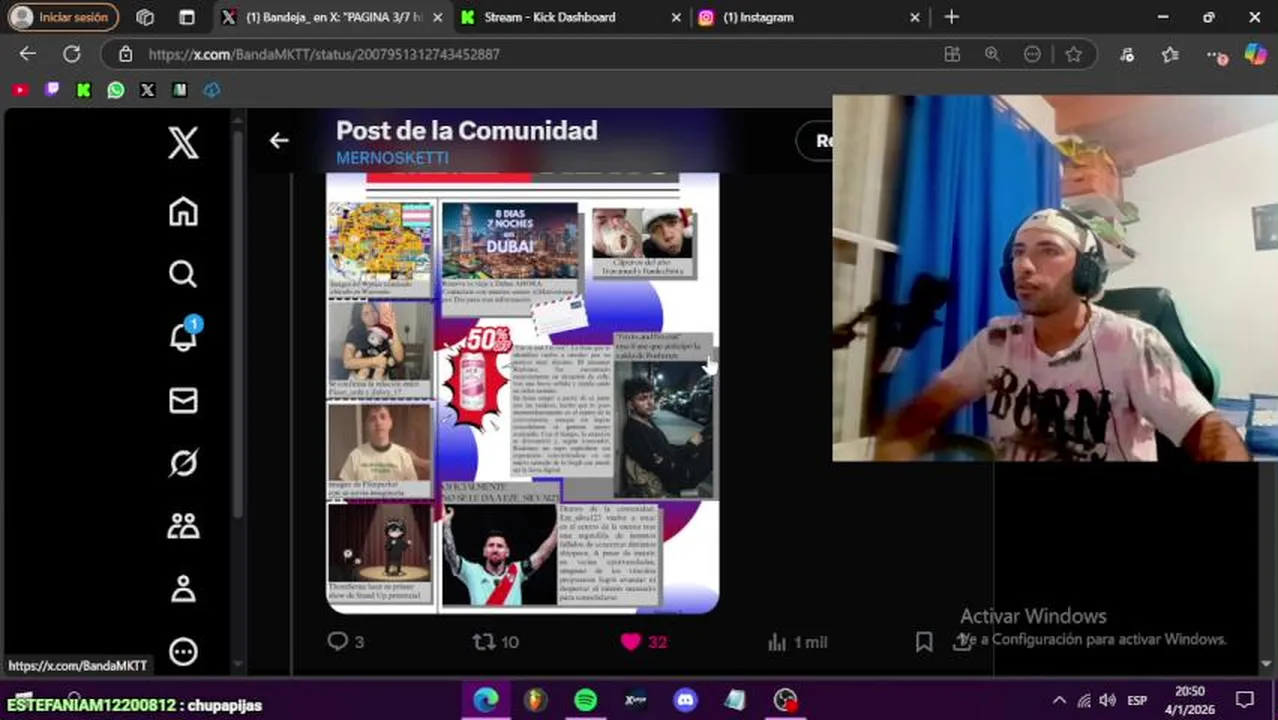Click the back arrow beside Post de la Comunidad
1278x720 pixels.
pos(279,141)
